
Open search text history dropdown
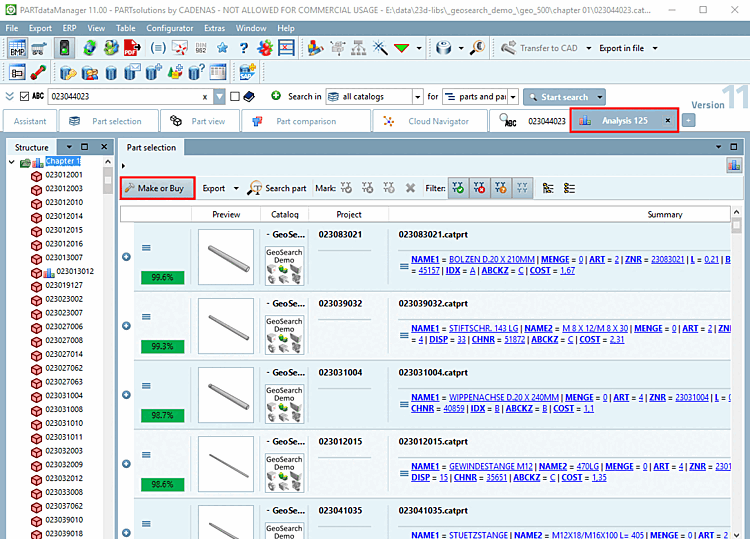219,97
